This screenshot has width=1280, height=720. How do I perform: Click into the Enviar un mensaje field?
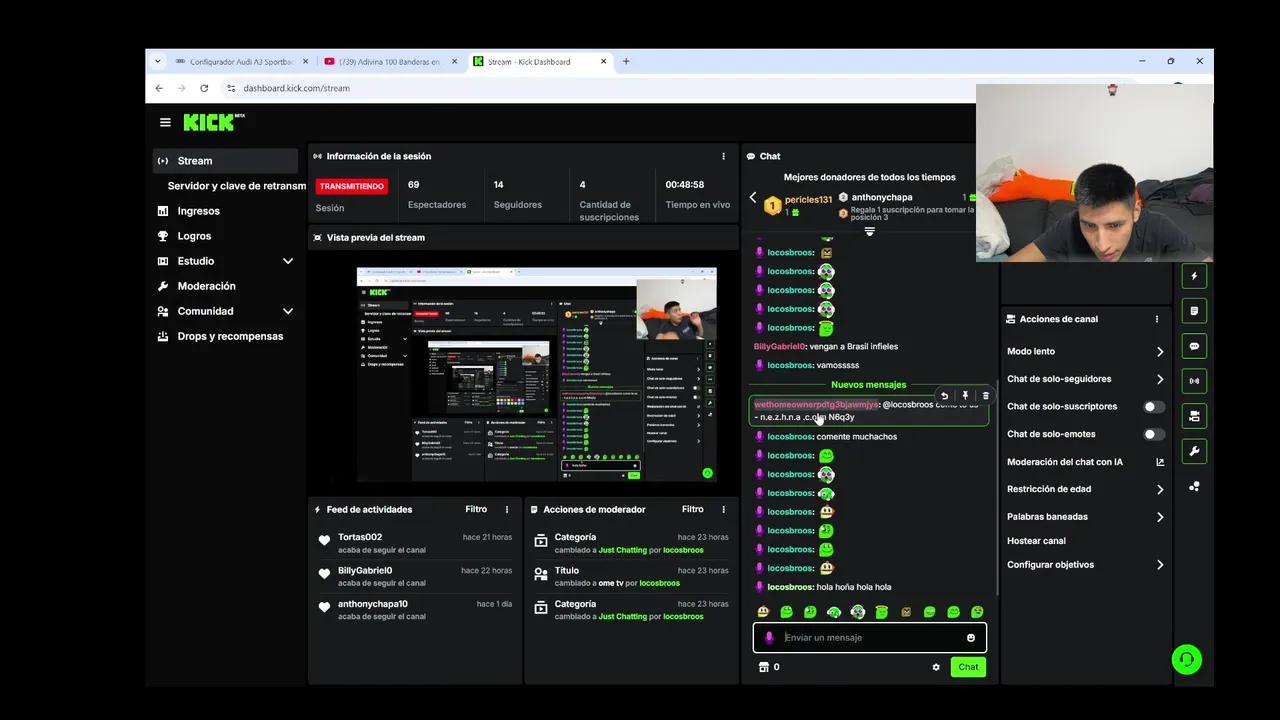[x=870, y=638]
